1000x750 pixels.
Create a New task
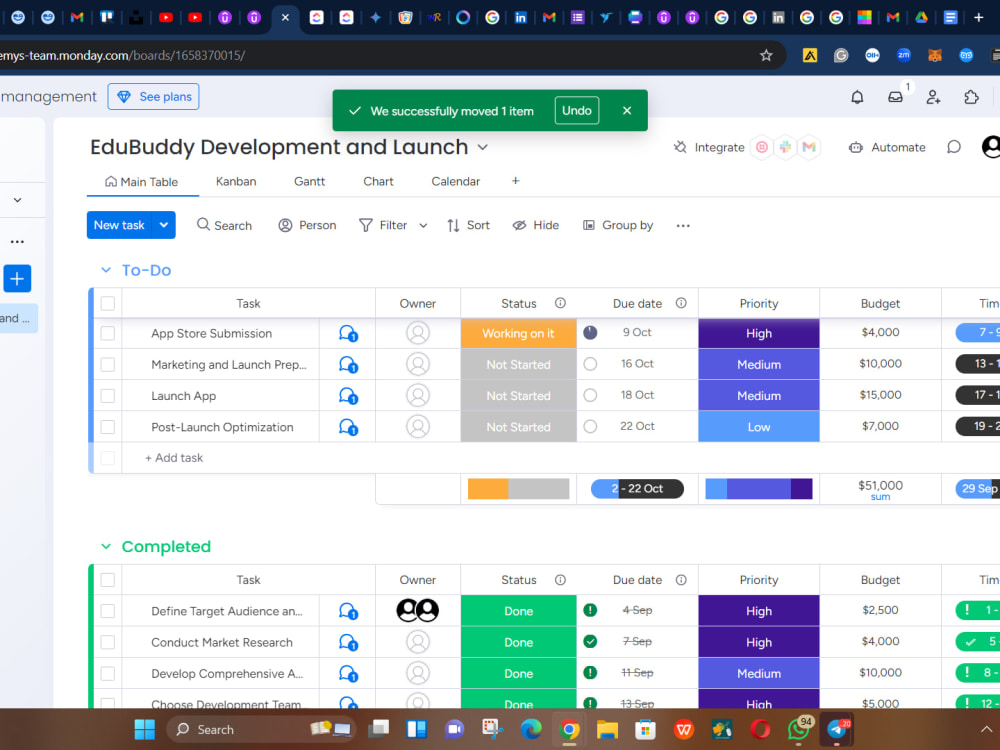tap(119, 225)
